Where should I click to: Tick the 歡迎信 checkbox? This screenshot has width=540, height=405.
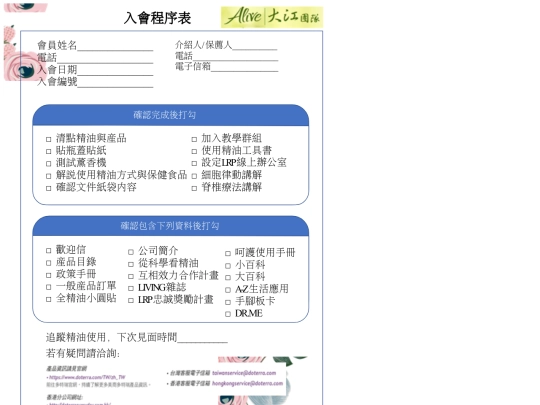click(x=49, y=250)
